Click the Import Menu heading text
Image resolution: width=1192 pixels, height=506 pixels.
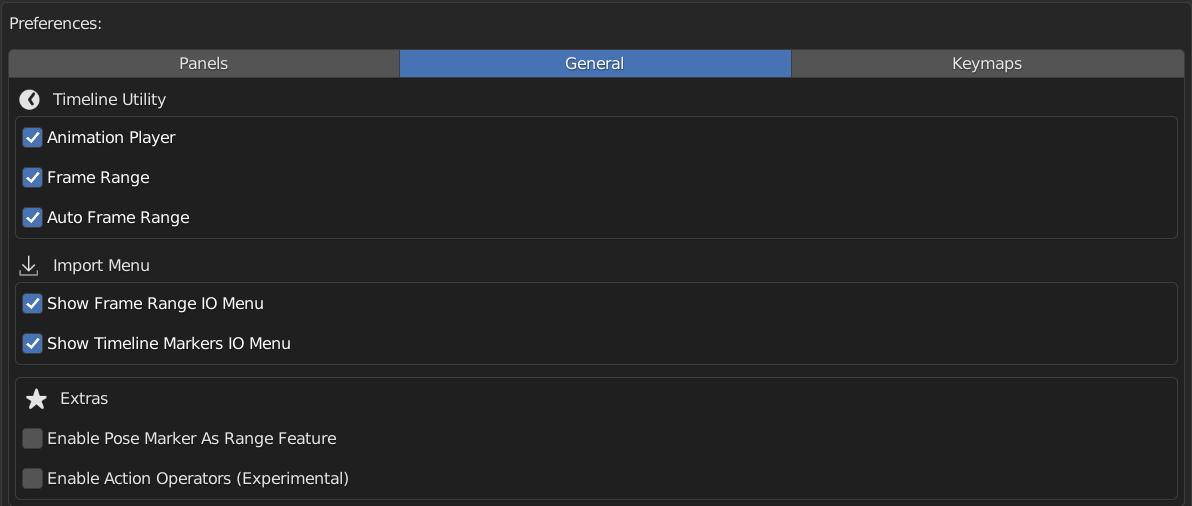[x=101, y=266]
